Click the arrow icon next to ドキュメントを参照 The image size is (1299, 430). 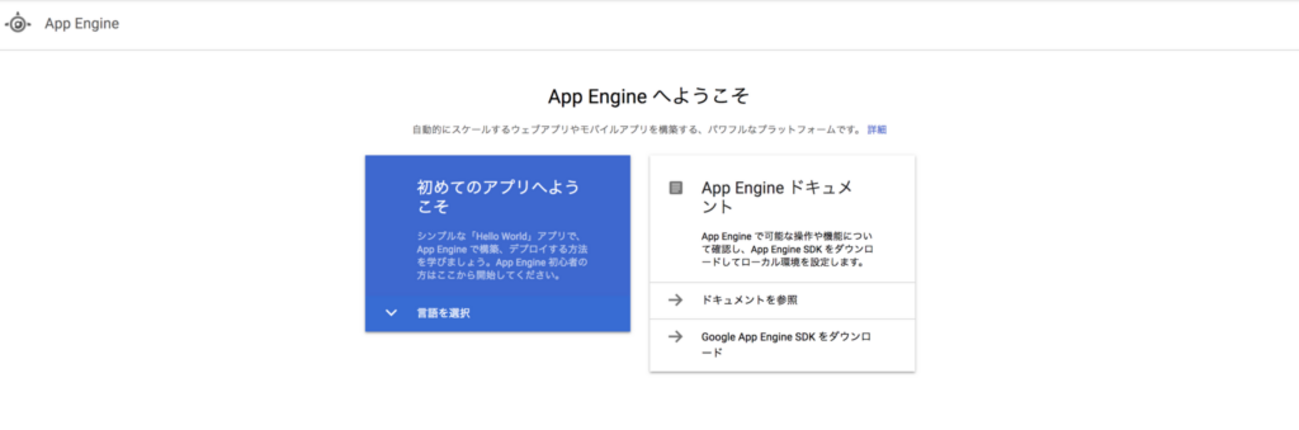point(676,300)
